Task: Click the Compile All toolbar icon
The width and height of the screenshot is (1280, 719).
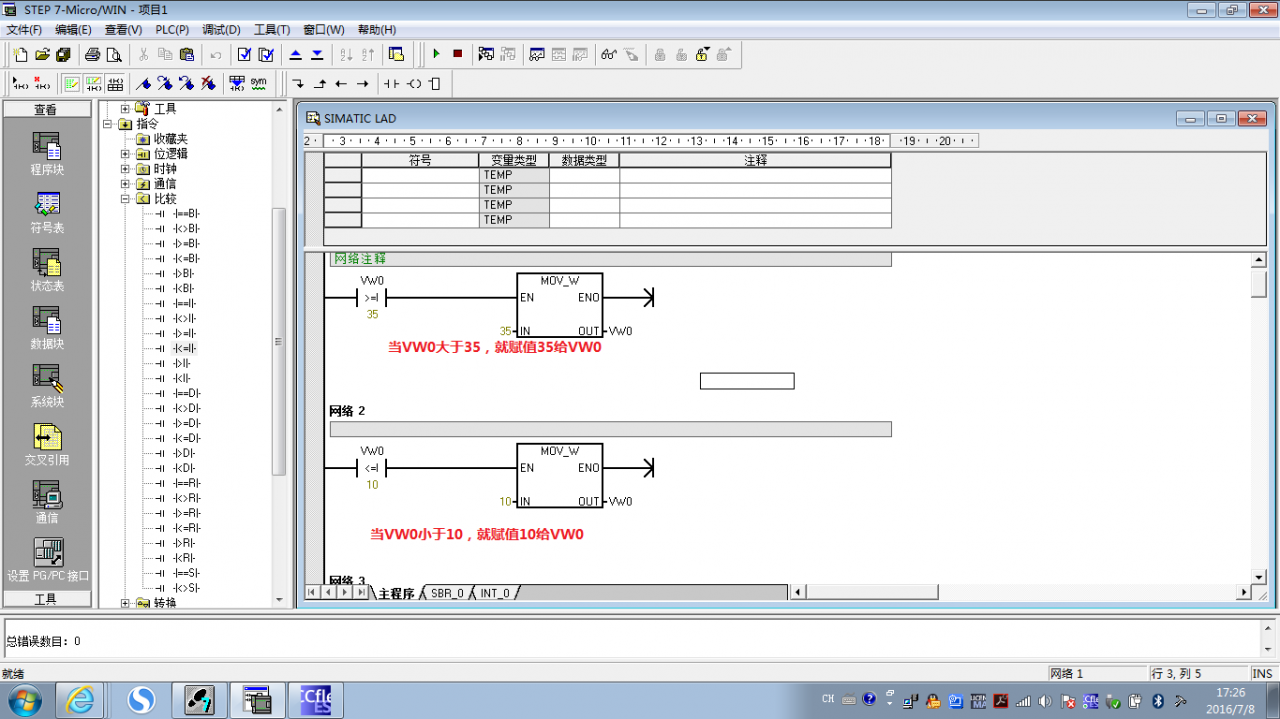Action: click(x=266, y=54)
